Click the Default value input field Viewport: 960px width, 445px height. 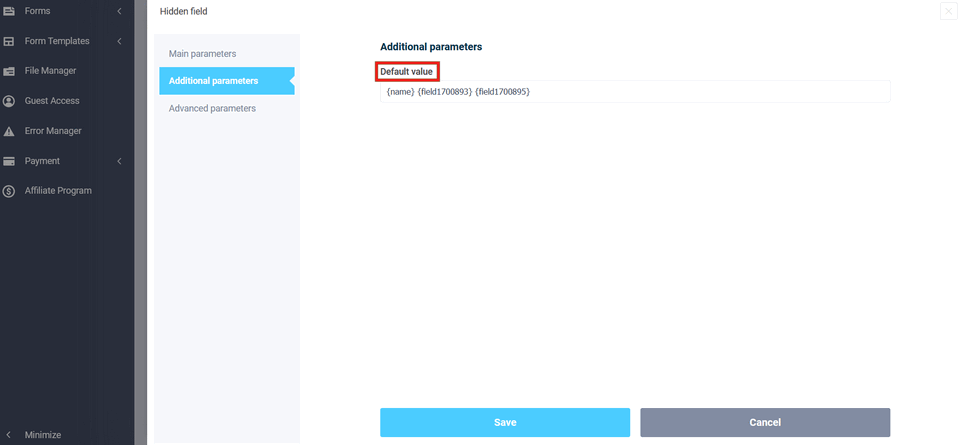pyautogui.click(x=635, y=92)
